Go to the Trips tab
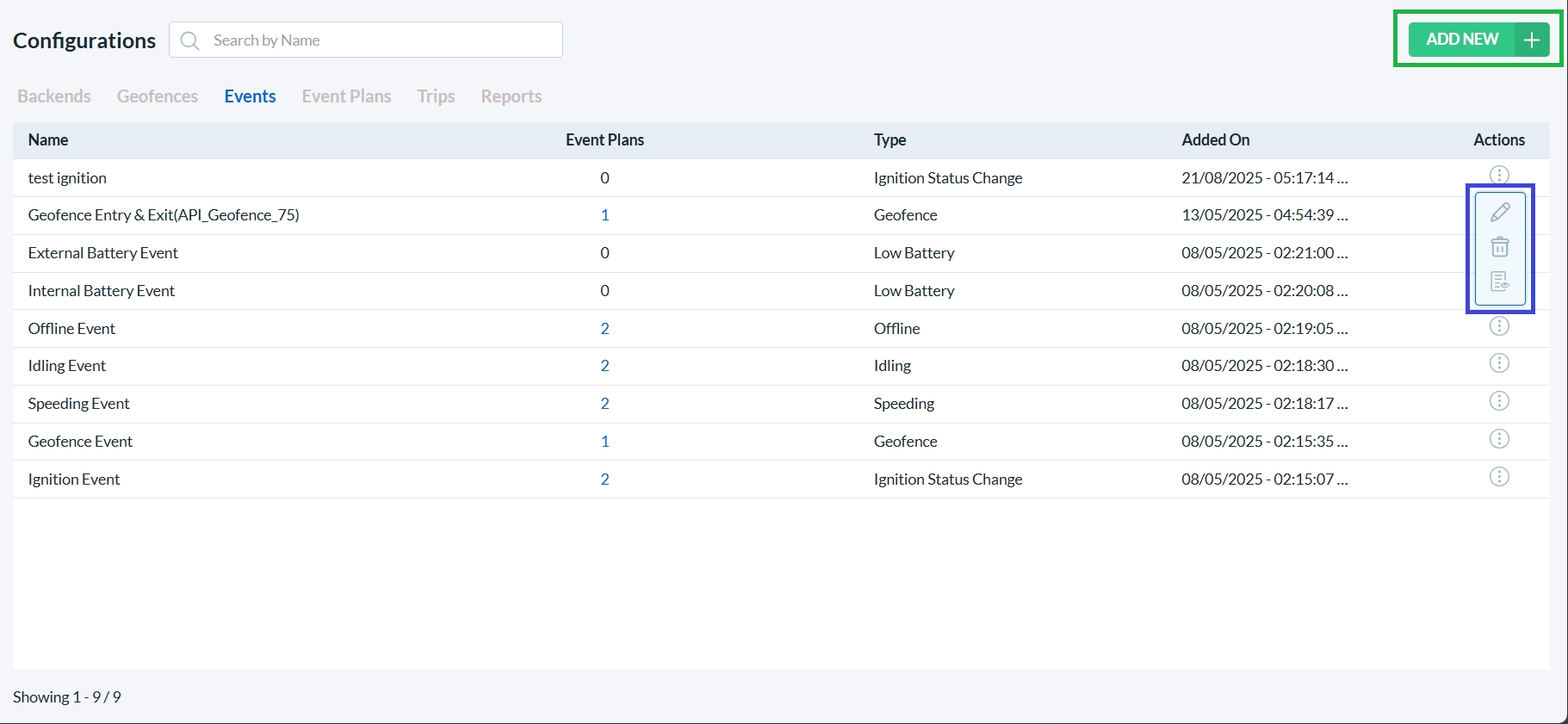The height and width of the screenshot is (724, 1568). [436, 96]
